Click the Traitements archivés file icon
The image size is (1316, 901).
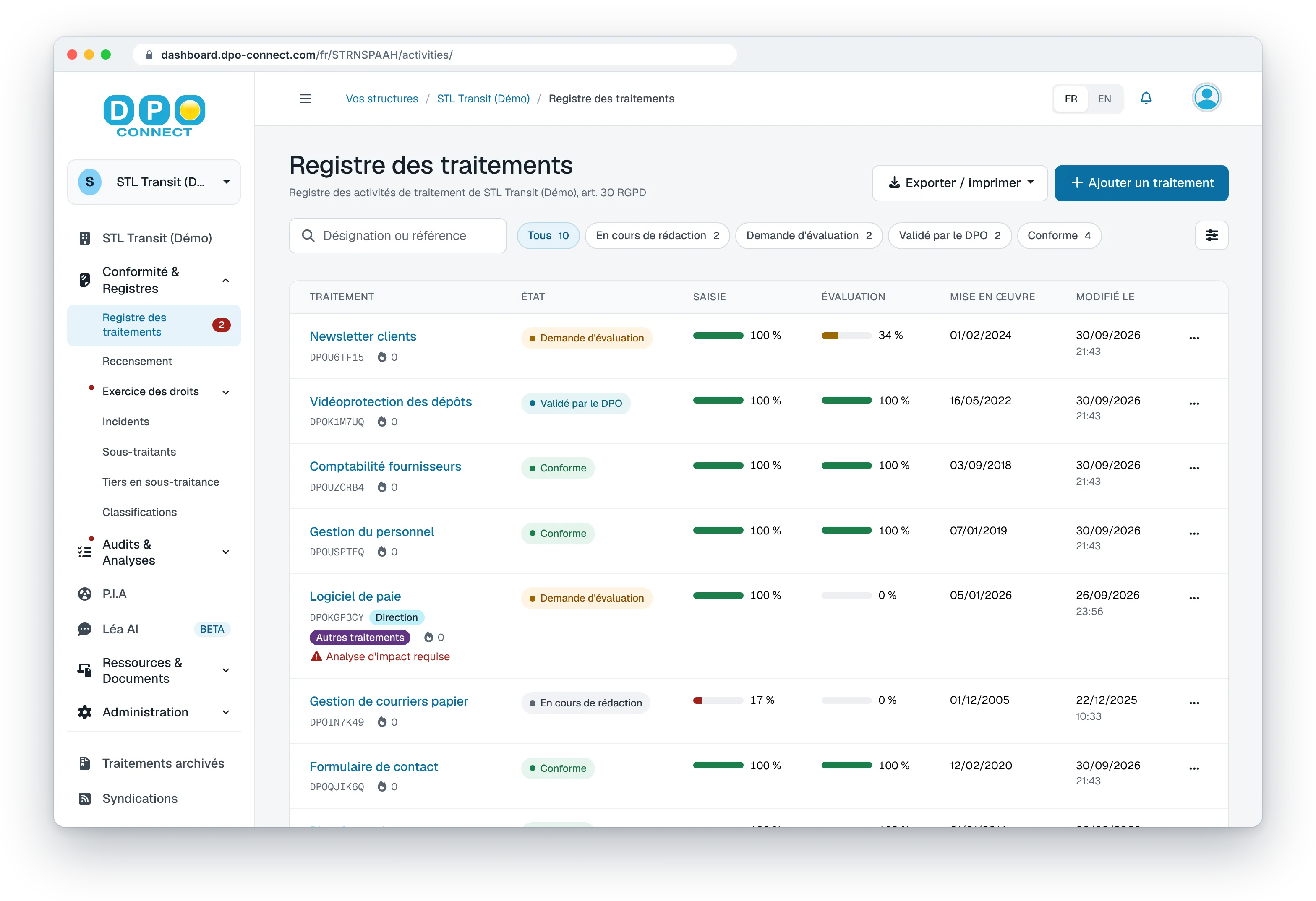click(84, 763)
